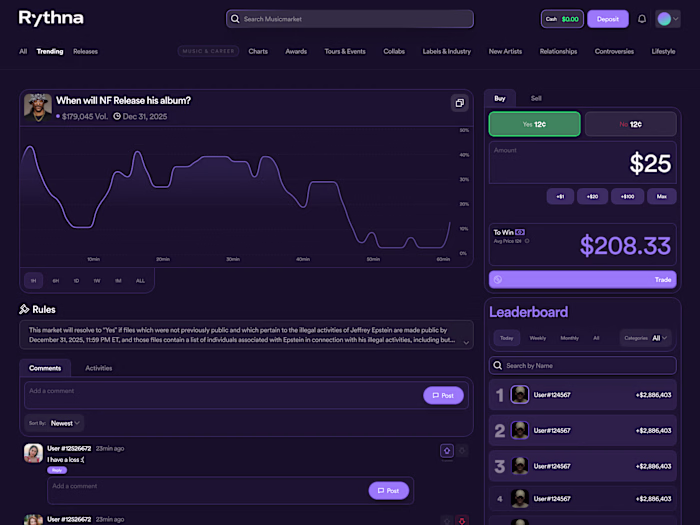
Task: Click the clock icon beside Dec 31, 2025
Action: tap(117, 117)
